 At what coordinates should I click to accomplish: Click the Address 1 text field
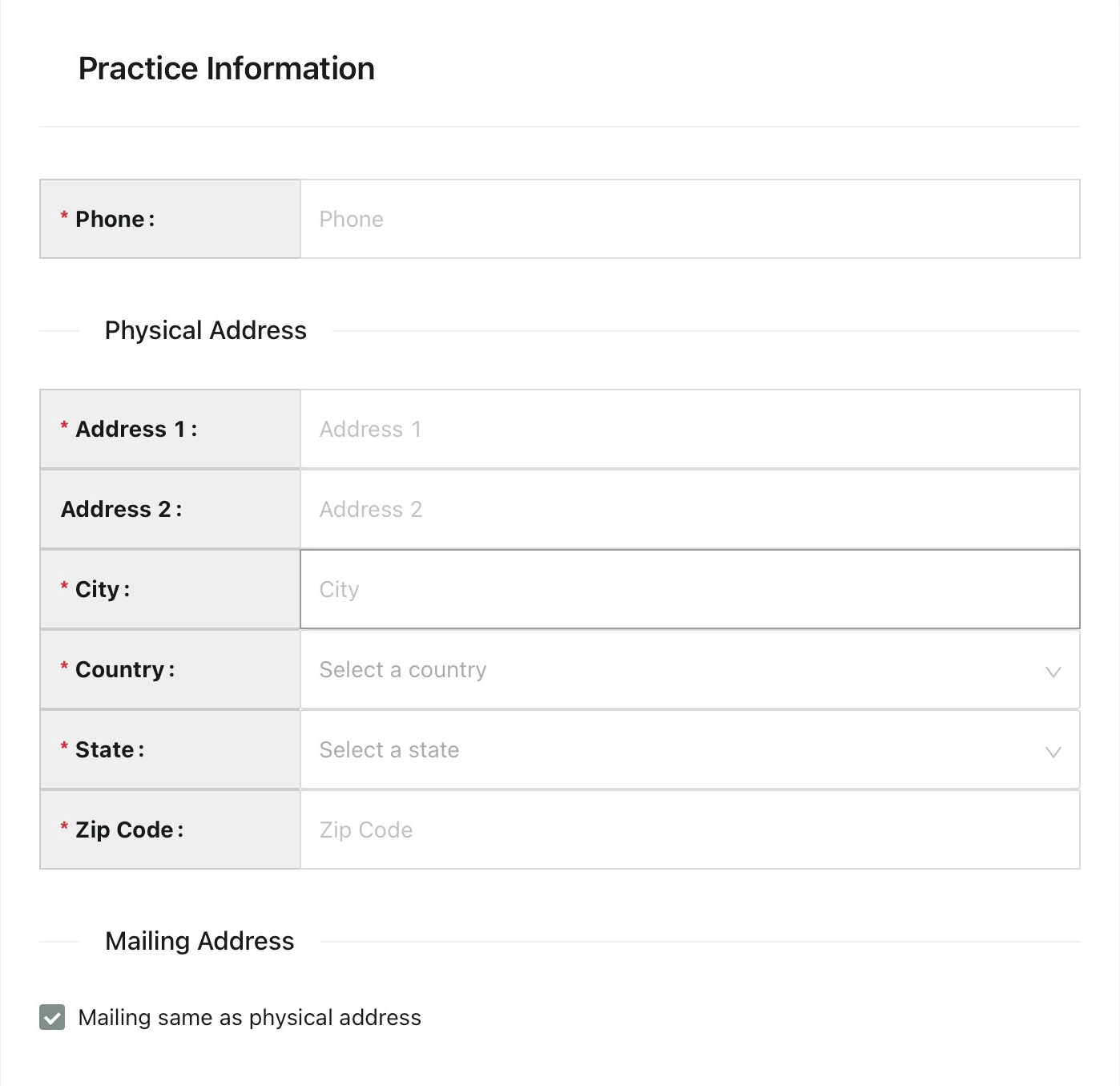tap(689, 429)
